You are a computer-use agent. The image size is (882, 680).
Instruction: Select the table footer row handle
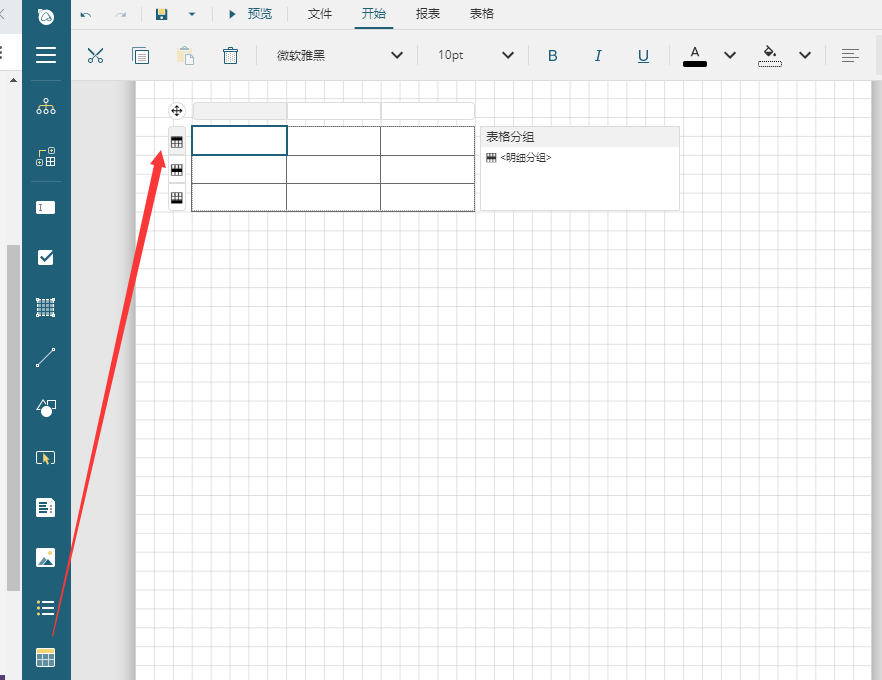tap(177, 197)
